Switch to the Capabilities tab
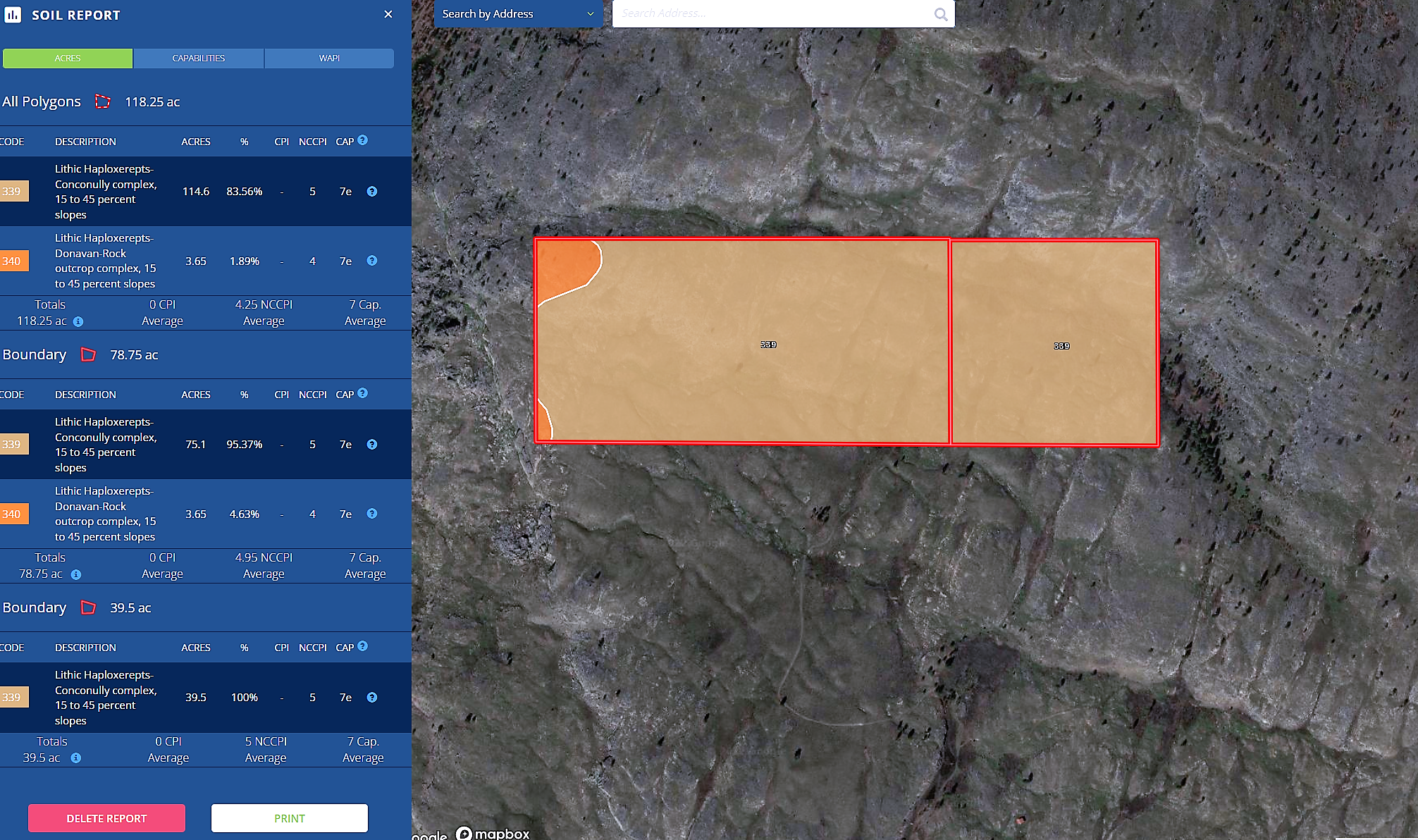1418x840 pixels. coord(198,58)
